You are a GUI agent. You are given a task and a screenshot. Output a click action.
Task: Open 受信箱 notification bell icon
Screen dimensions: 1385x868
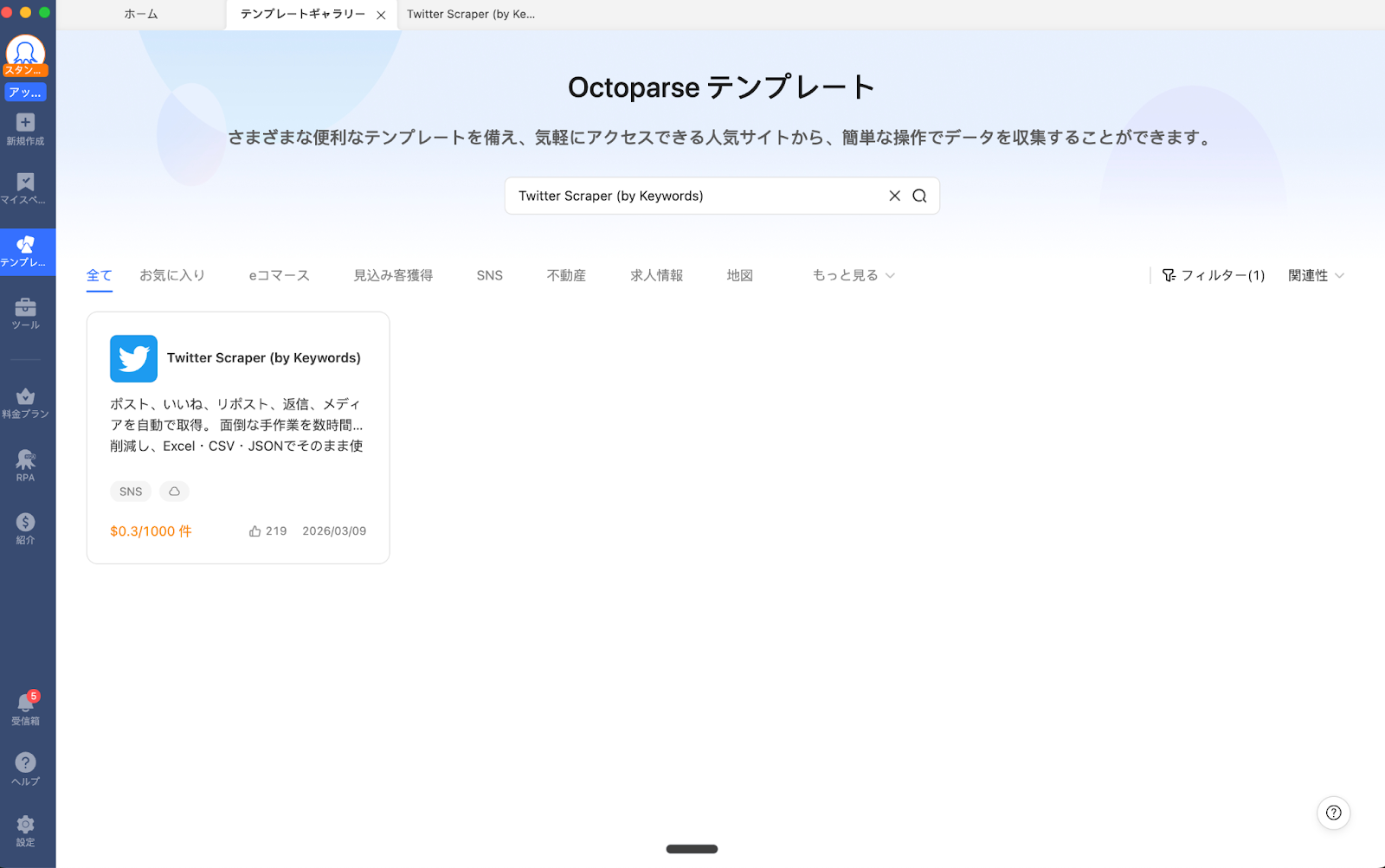tap(25, 704)
